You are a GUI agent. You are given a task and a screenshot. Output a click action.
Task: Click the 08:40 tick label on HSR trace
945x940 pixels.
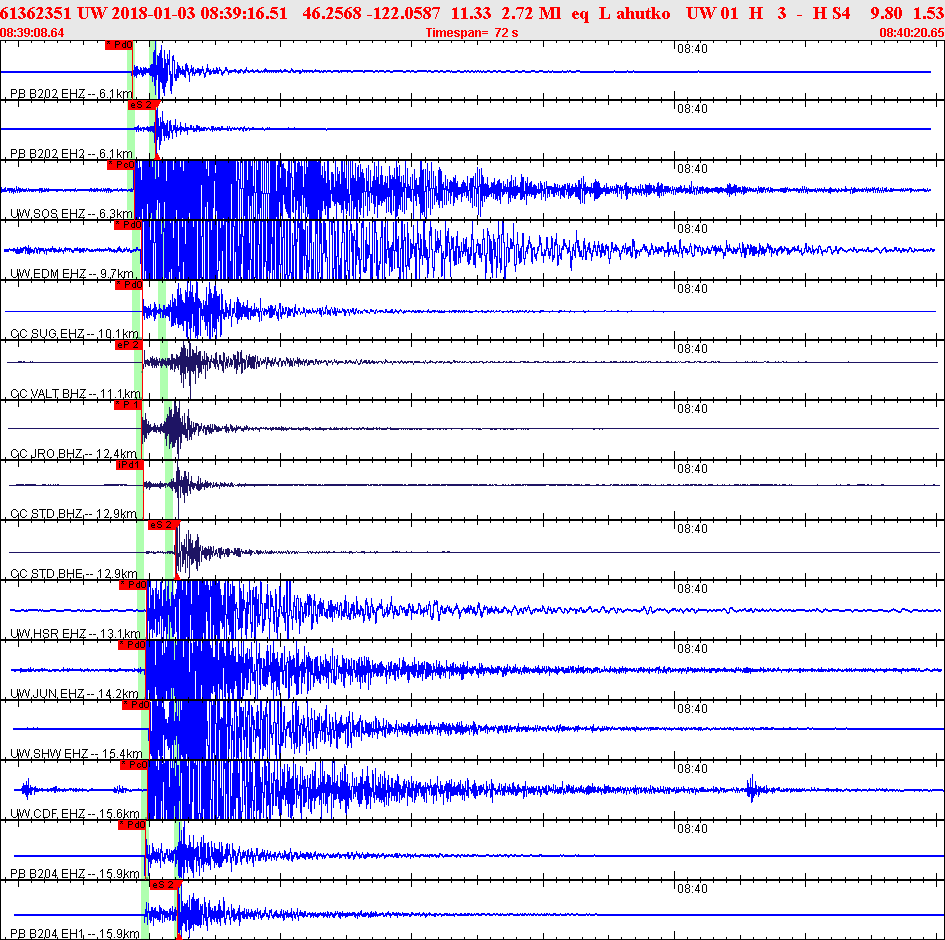[x=692, y=589]
